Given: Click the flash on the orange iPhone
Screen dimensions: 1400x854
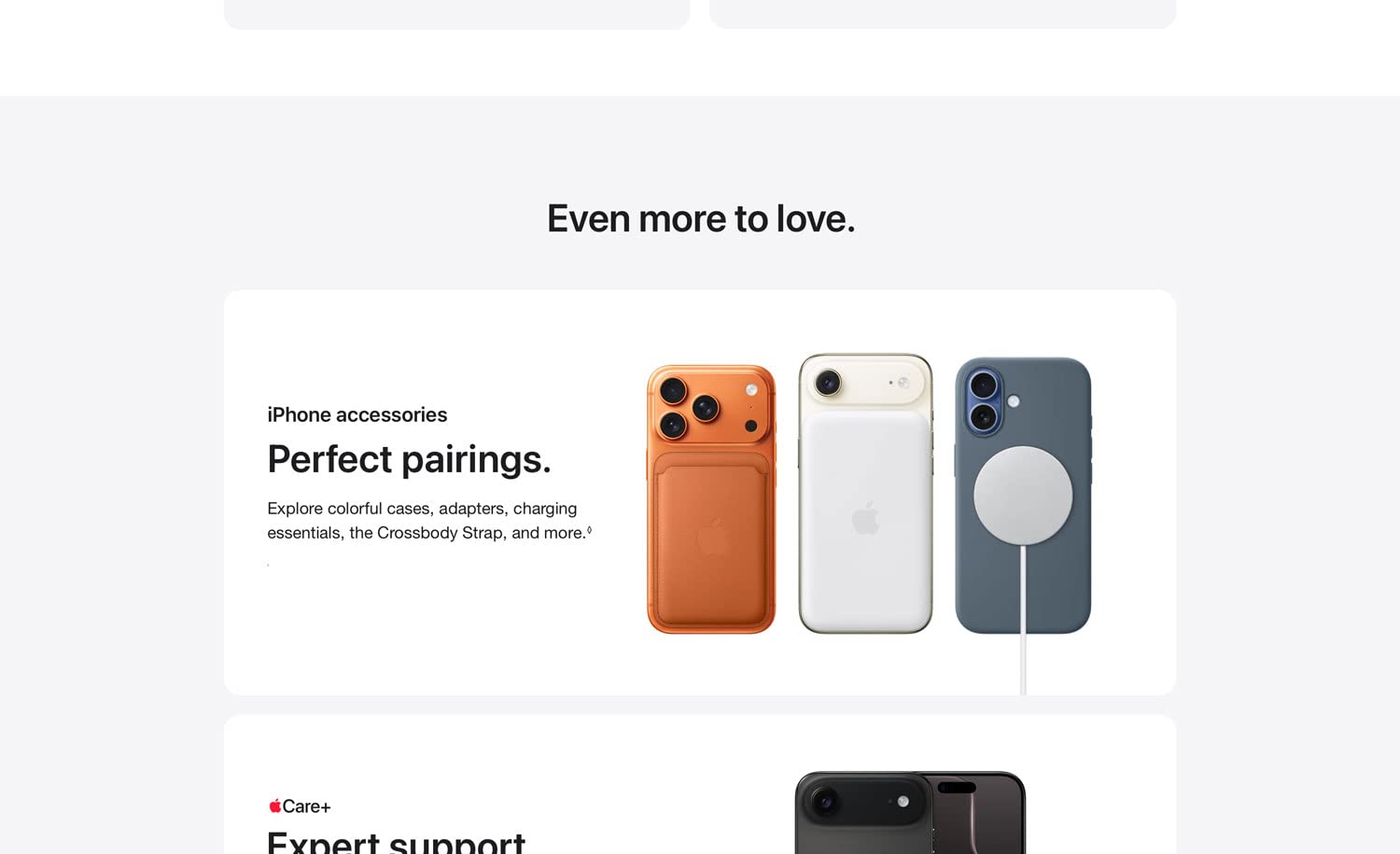Looking at the screenshot, I should pyautogui.click(x=751, y=390).
